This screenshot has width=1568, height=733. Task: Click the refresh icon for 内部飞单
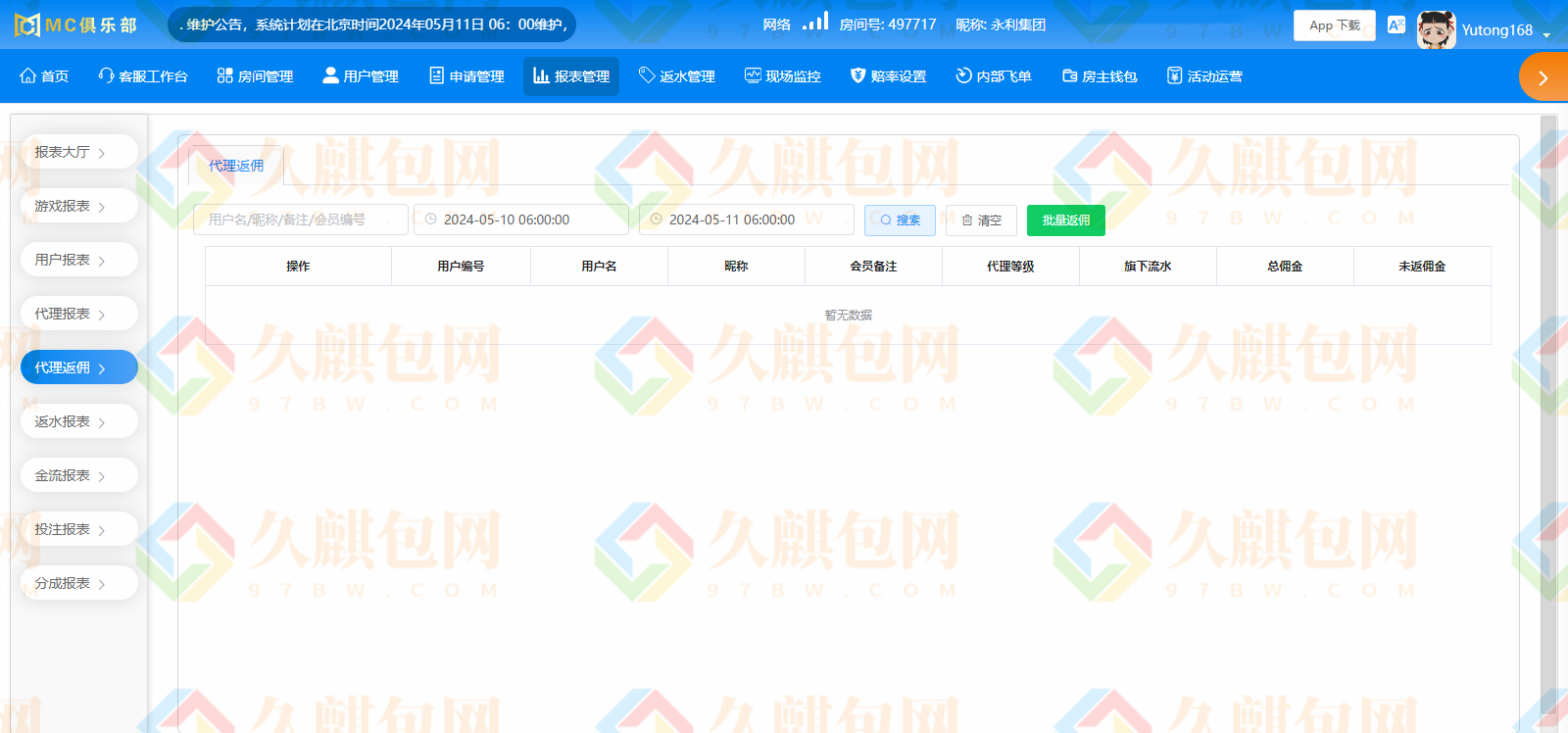(963, 75)
